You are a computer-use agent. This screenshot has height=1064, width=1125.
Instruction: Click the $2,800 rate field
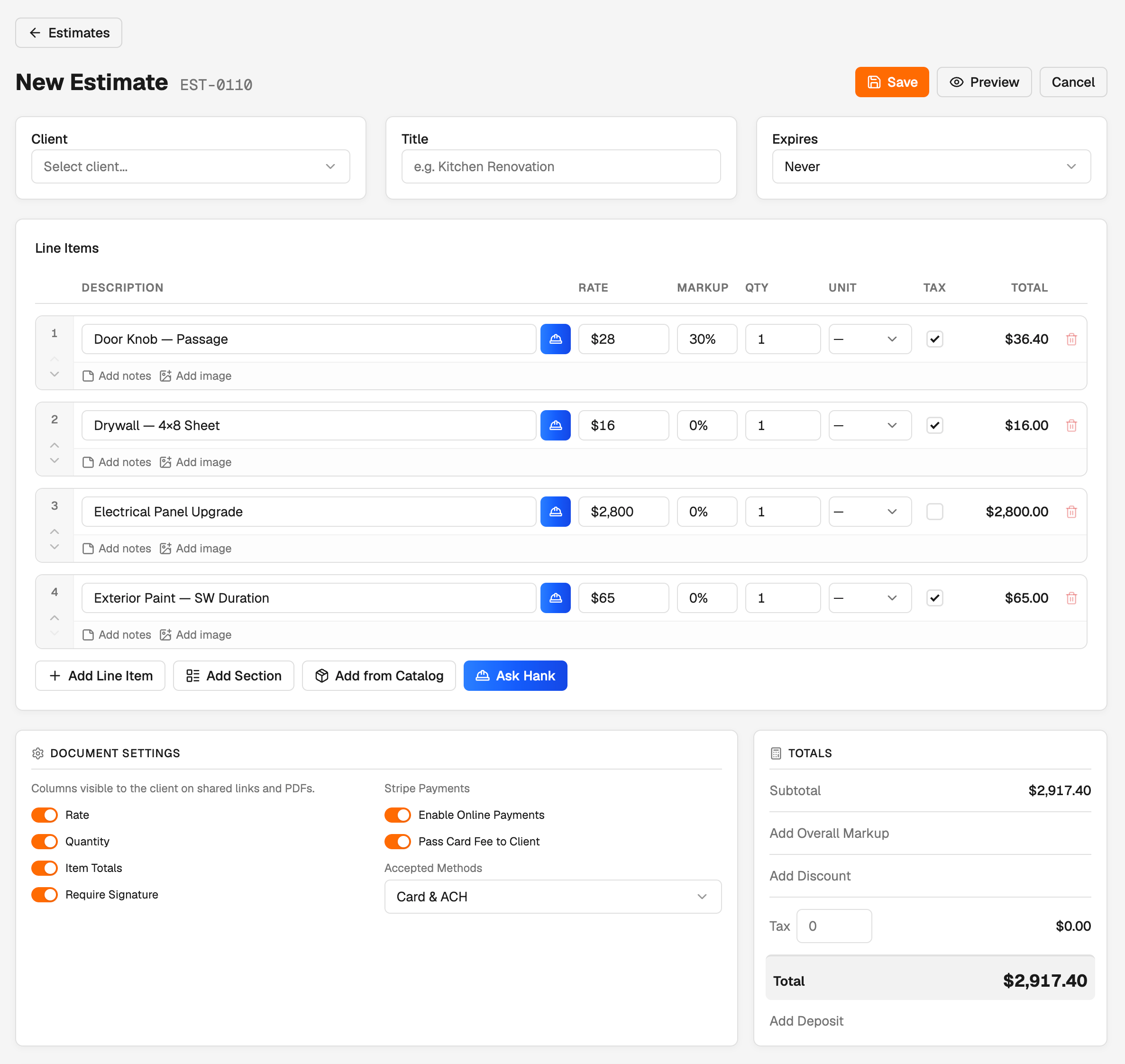click(624, 512)
